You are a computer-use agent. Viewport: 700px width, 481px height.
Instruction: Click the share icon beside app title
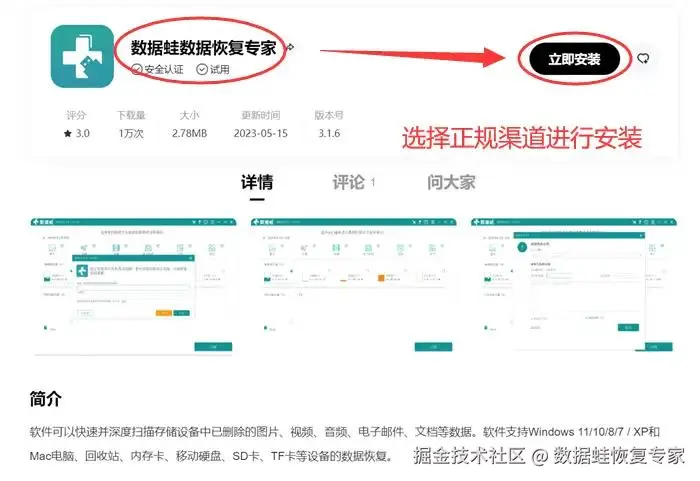click(x=290, y=46)
